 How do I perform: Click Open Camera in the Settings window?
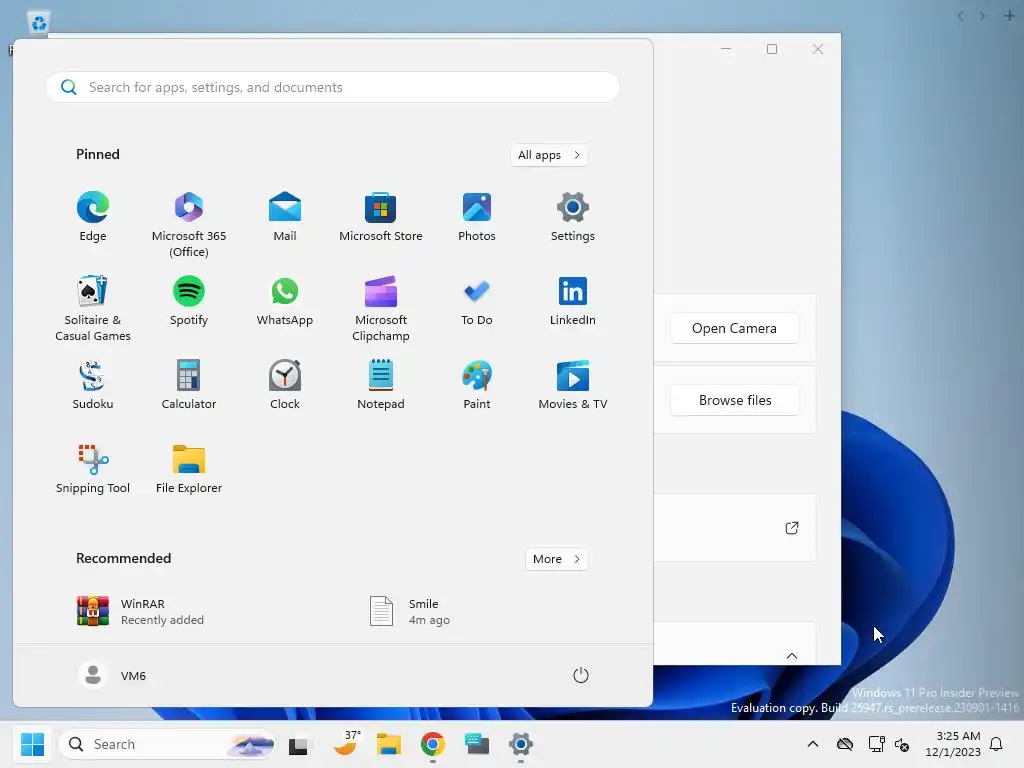tap(734, 328)
